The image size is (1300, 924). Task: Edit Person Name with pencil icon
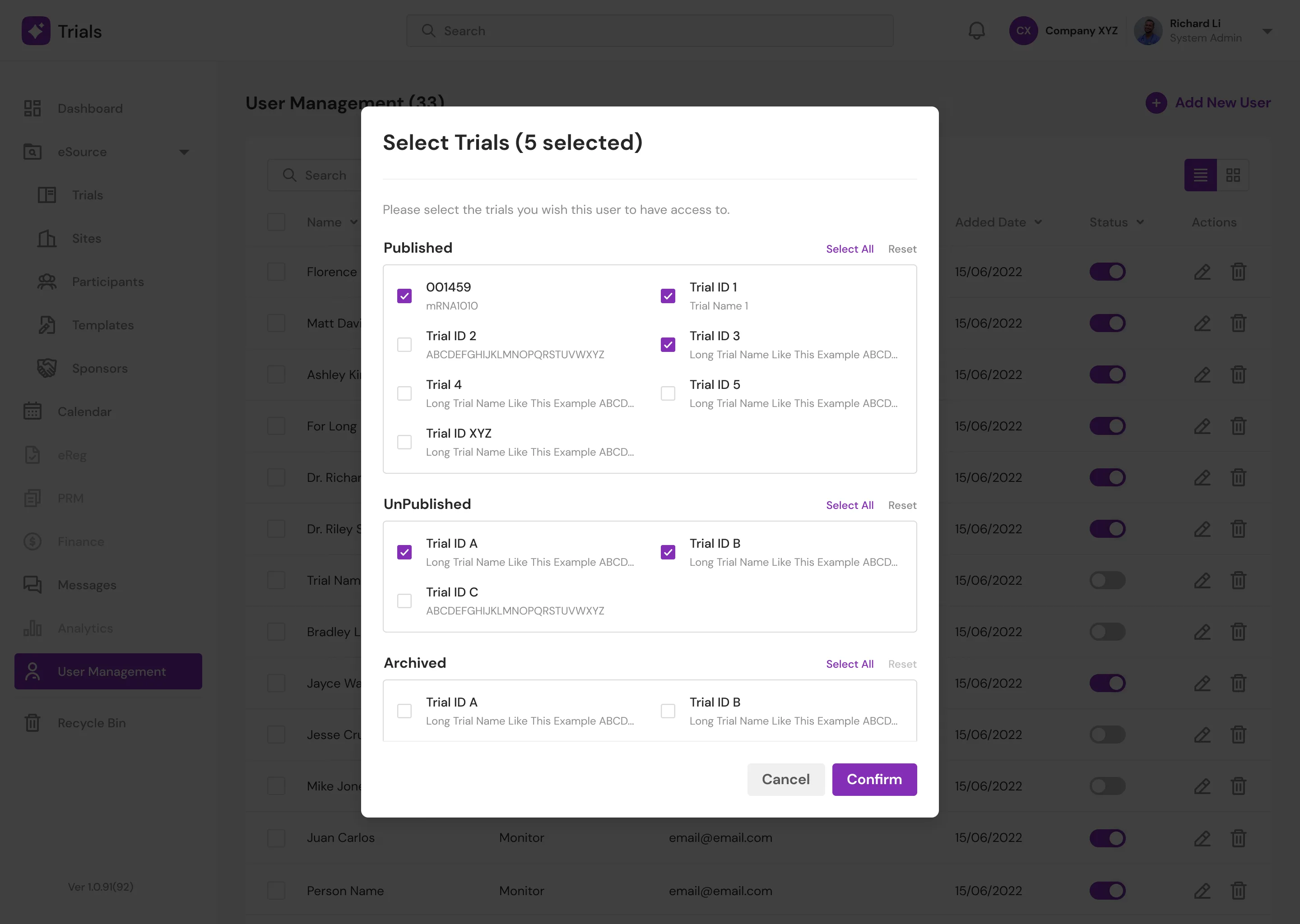pyautogui.click(x=1202, y=891)
